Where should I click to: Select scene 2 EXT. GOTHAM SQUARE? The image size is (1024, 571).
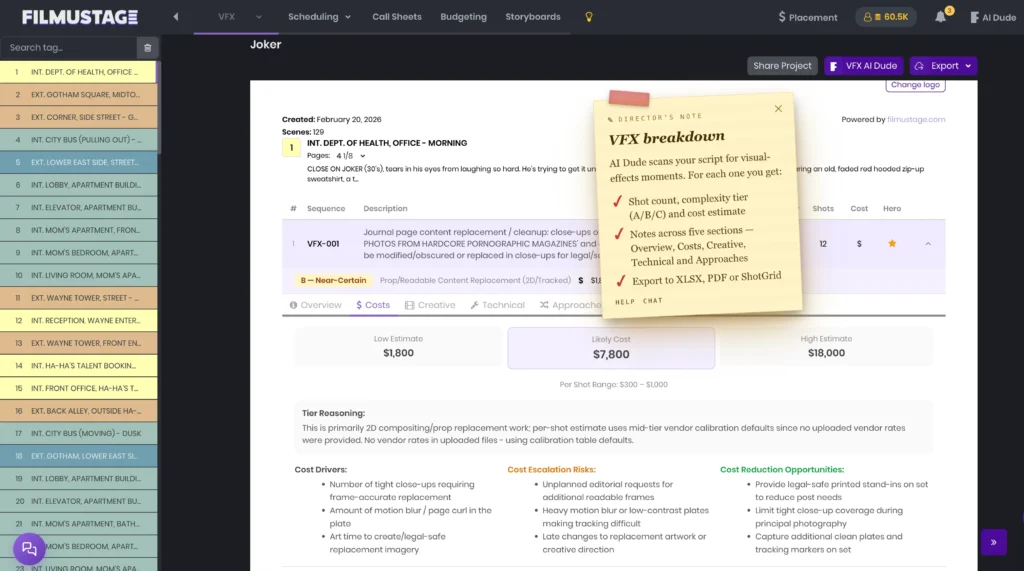(78, 95)
